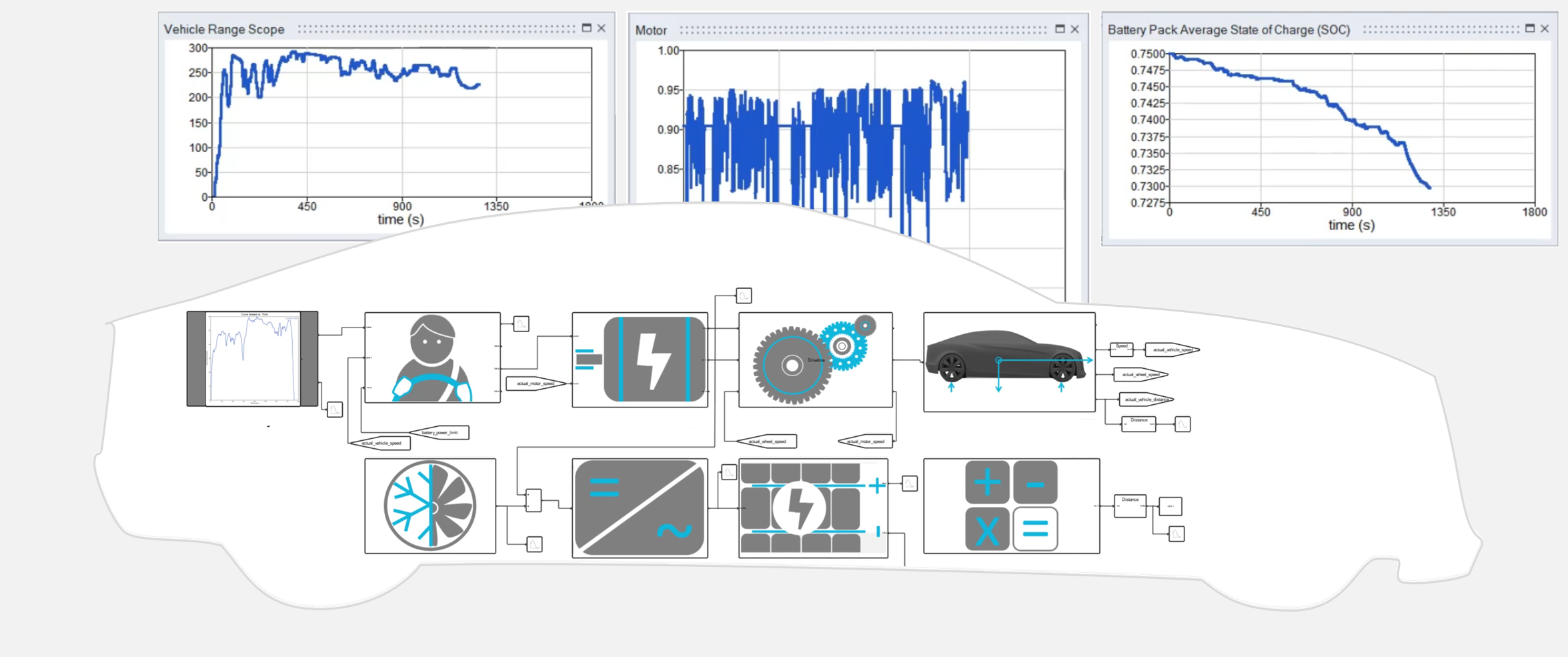Click the drive cycle speed plot block

pos(252,358)
